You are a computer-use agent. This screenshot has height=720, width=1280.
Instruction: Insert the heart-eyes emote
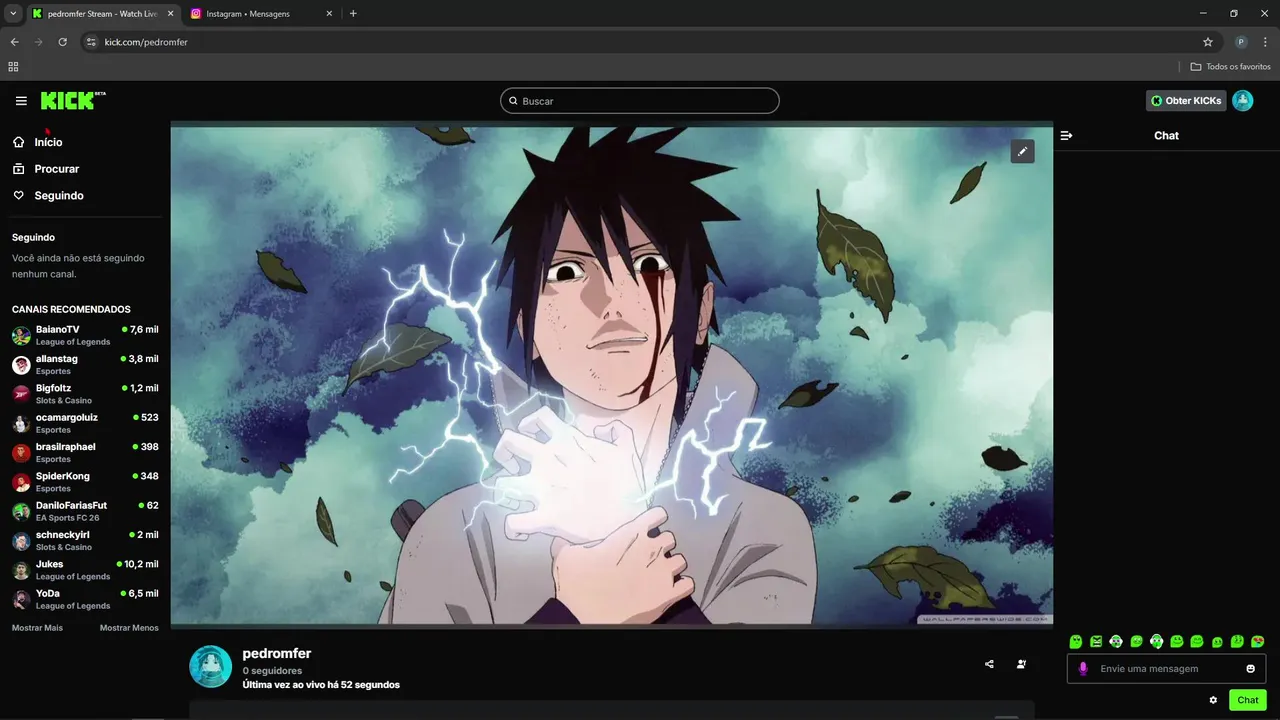click(x=1258, y=641)
